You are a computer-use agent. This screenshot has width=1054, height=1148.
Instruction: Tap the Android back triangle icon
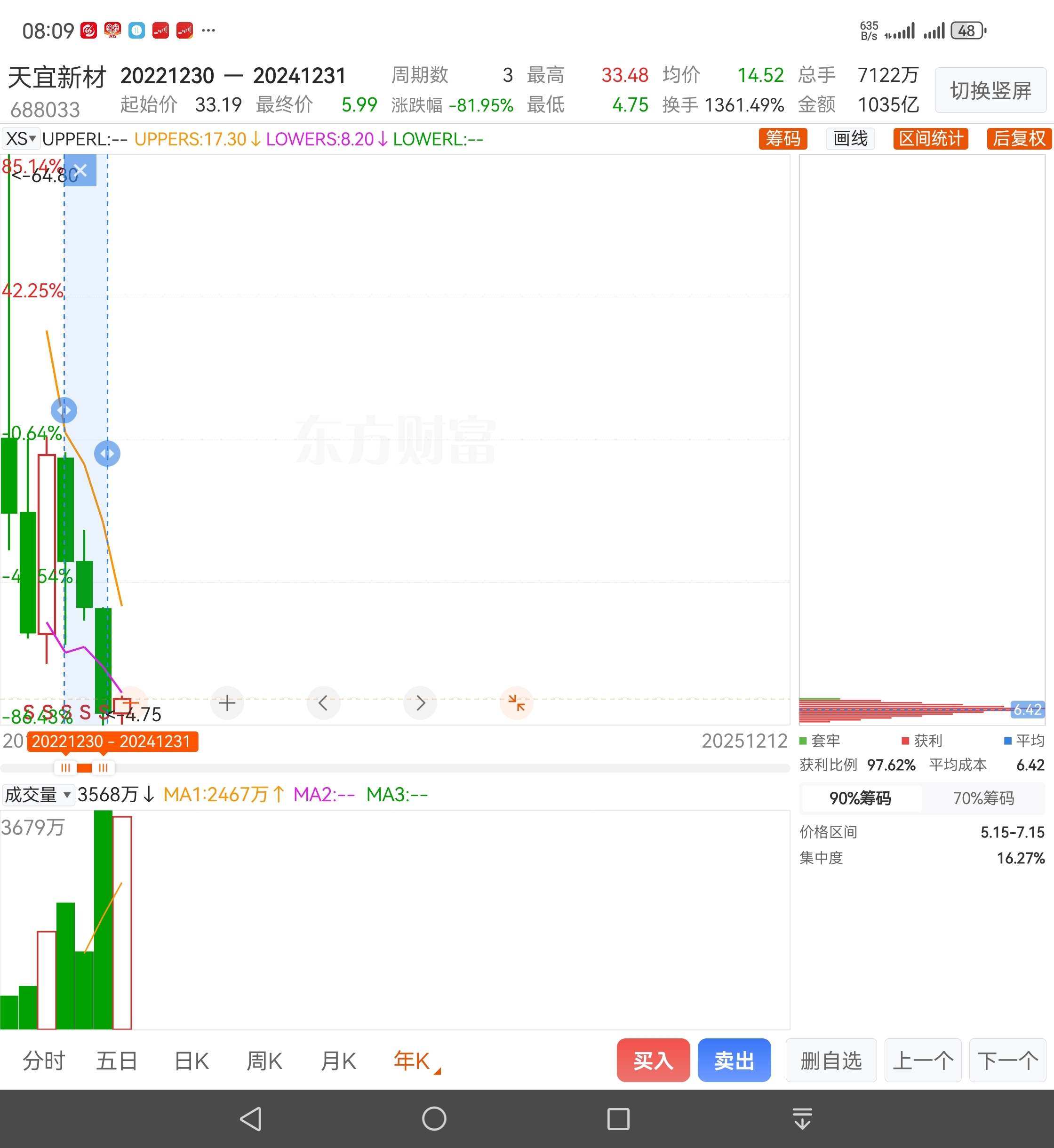[251, 1118]
